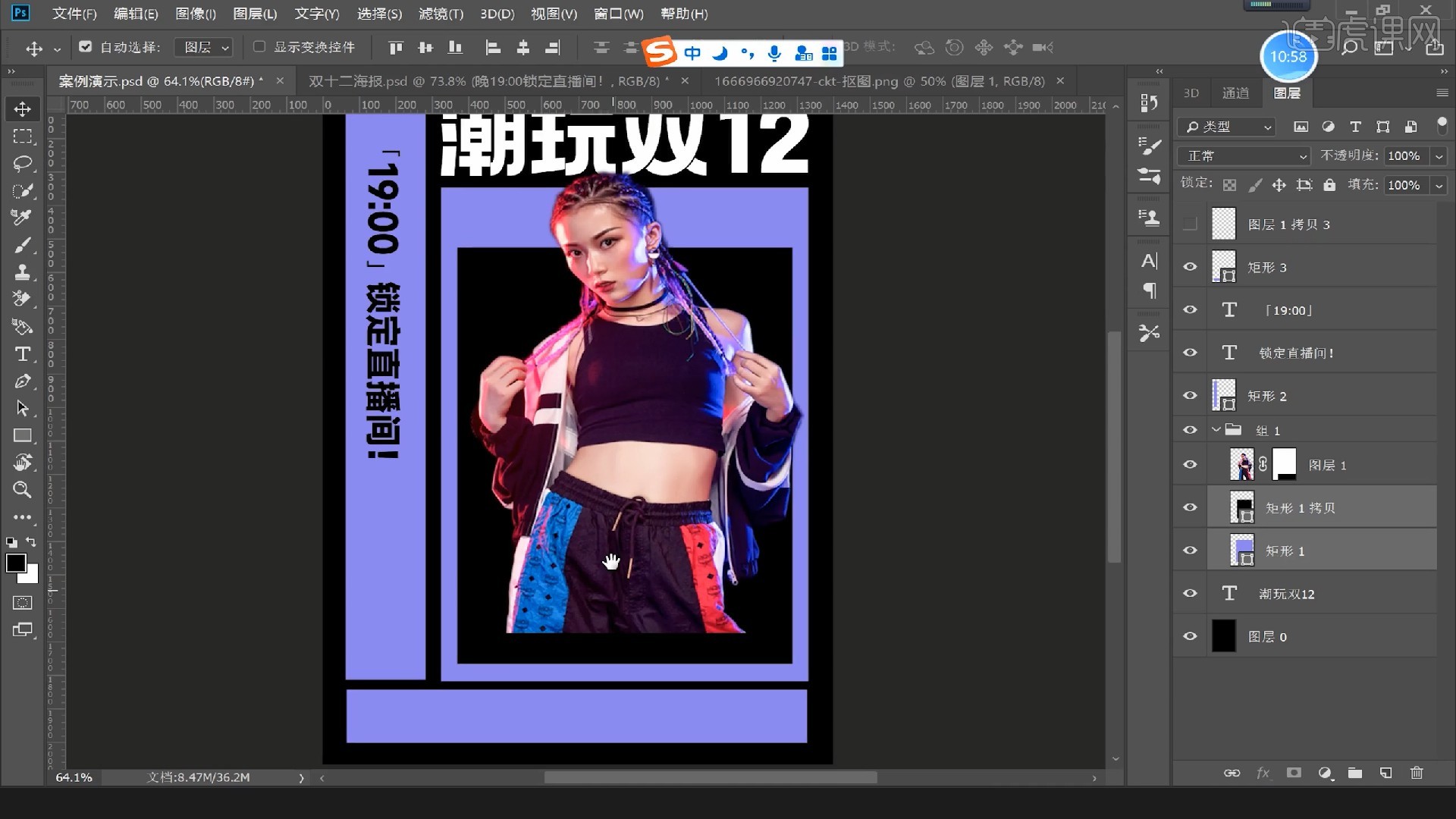Switch to the 通道 tab
The image size is (1456, 819).
point(1235,93)
